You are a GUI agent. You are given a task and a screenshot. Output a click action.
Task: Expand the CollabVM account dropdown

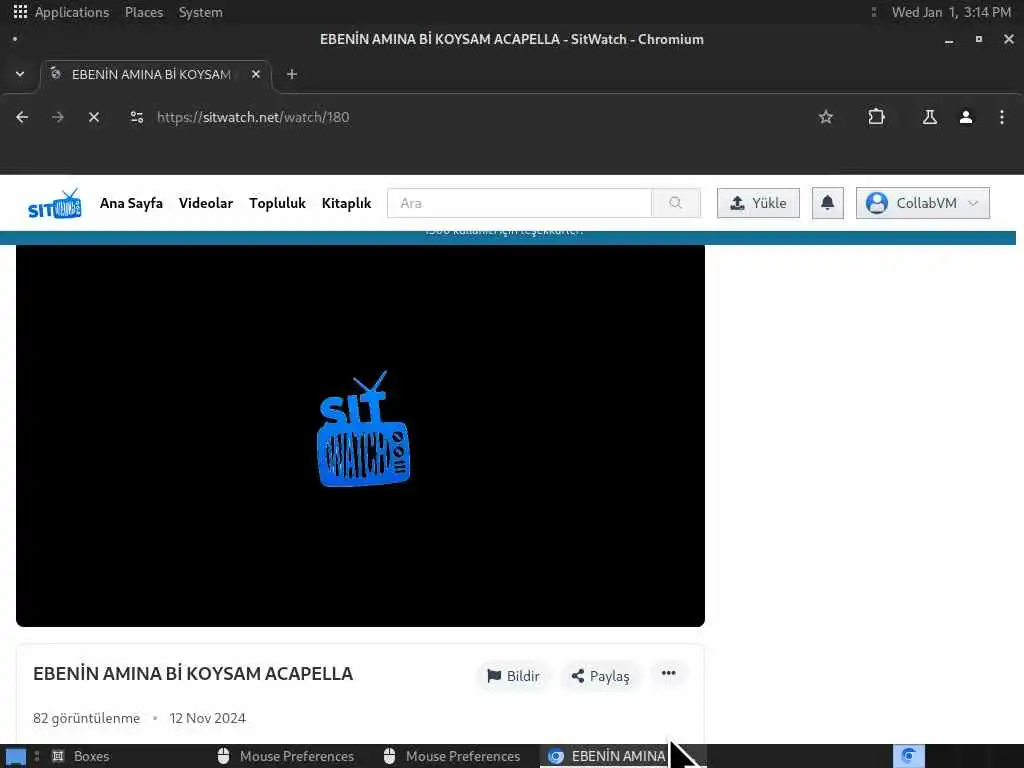tap(923, 203)
